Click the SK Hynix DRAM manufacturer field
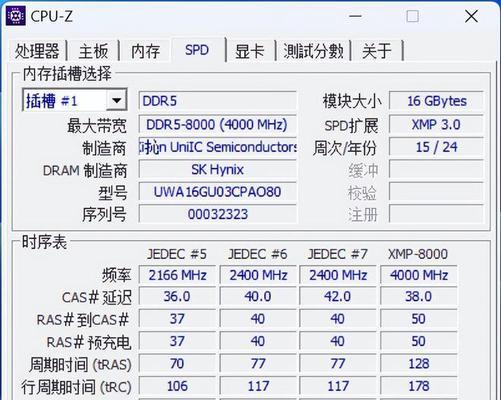501x400 pixels. coord(217,169)
